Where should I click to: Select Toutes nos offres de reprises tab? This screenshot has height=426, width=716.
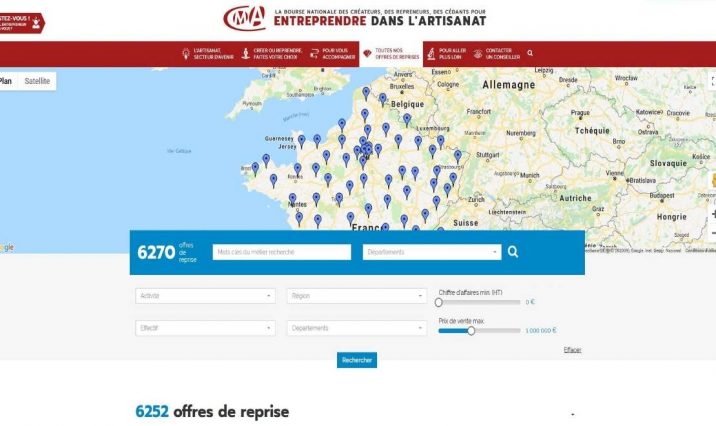pyautogui.click(x=391, y=54)
